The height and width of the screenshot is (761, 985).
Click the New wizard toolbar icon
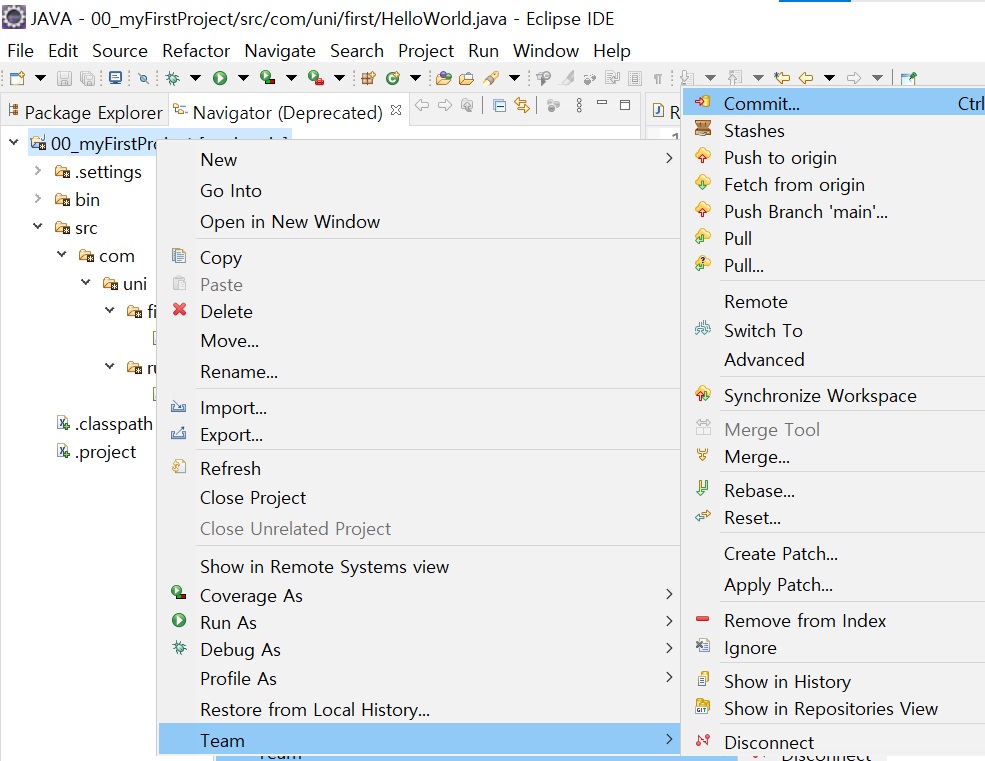click(x=18, y=78)
